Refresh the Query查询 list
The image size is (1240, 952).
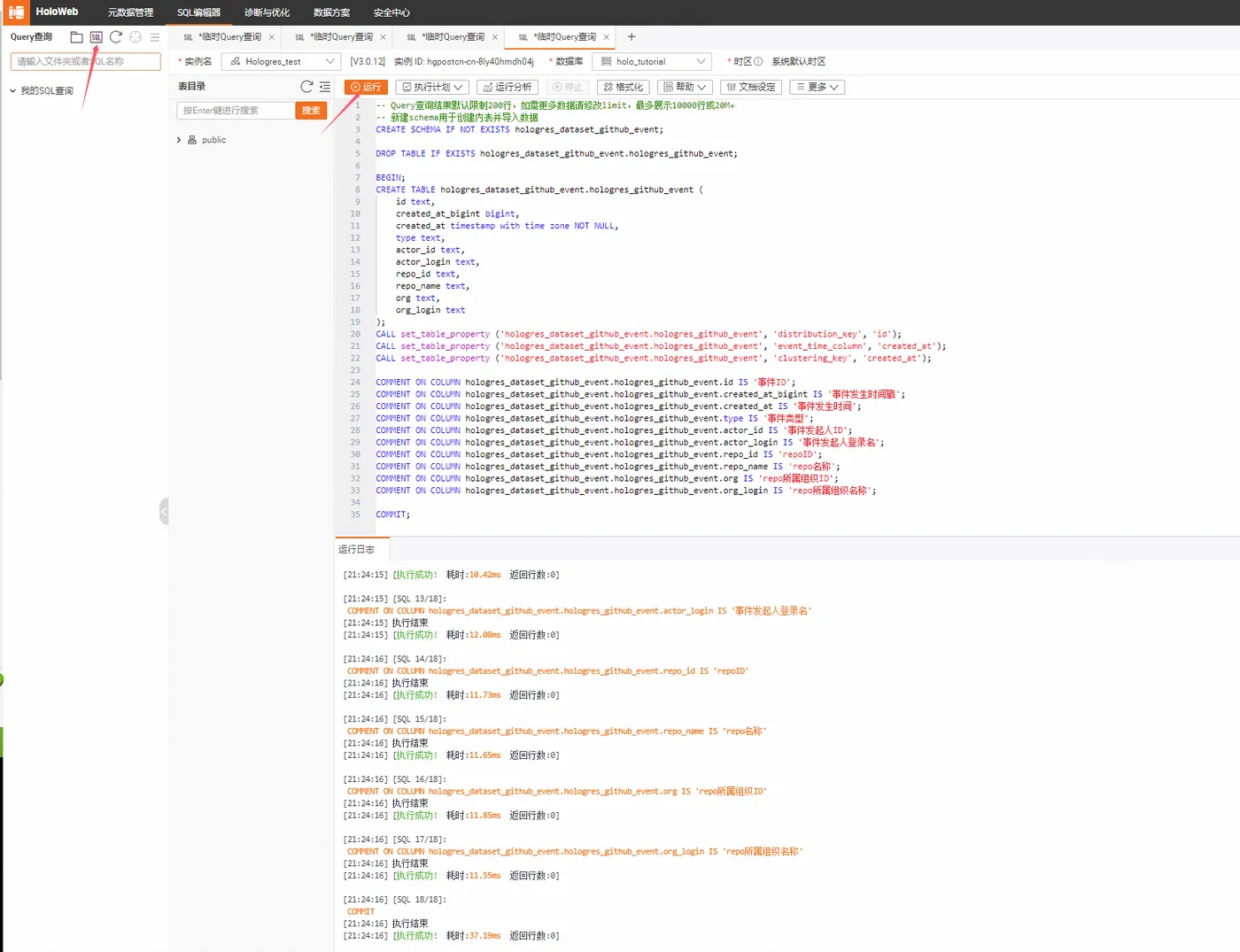coord(115,37)
